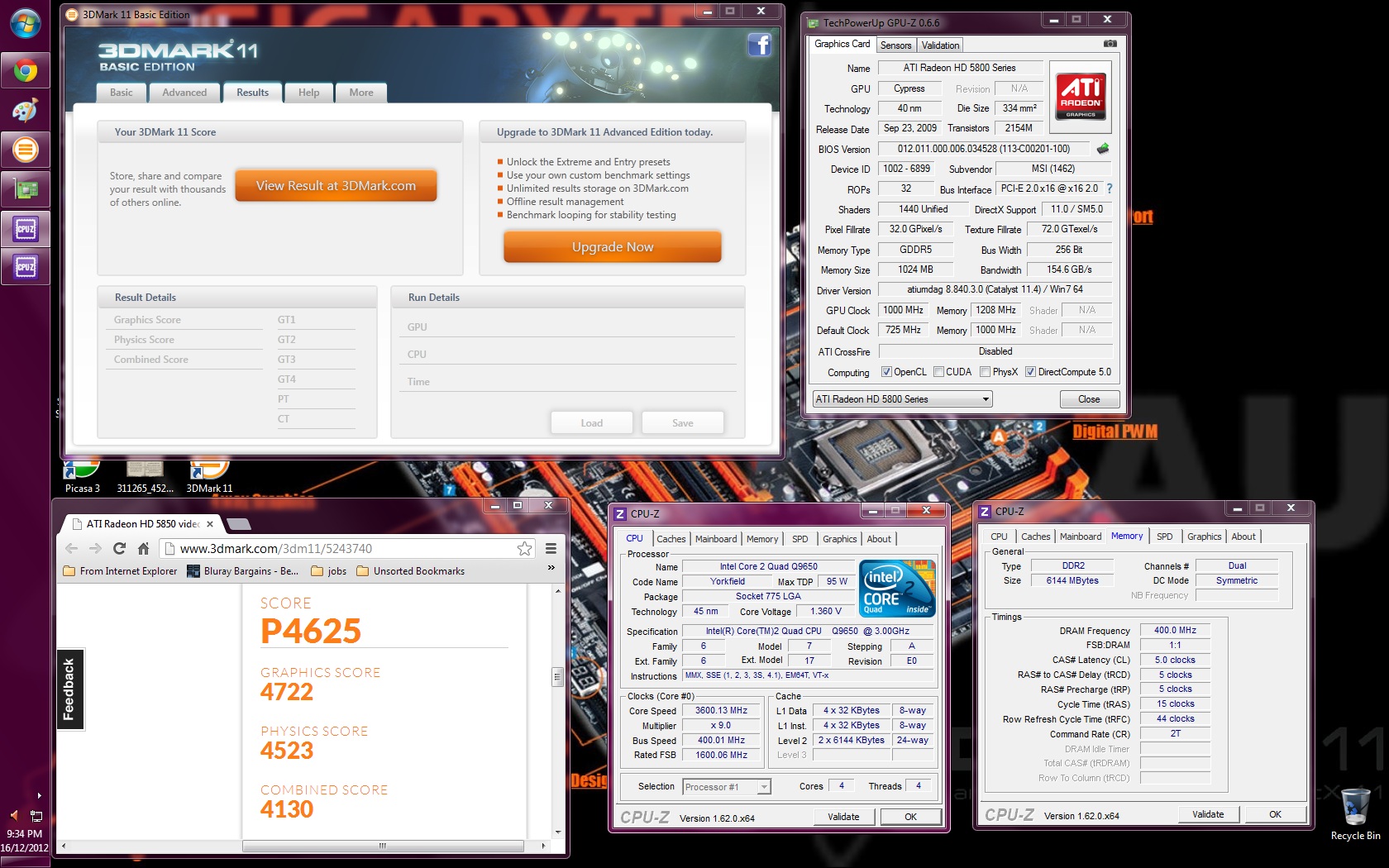Click the Chrome home button
This screenshot has width=1389, height=868.
point(143,548)
